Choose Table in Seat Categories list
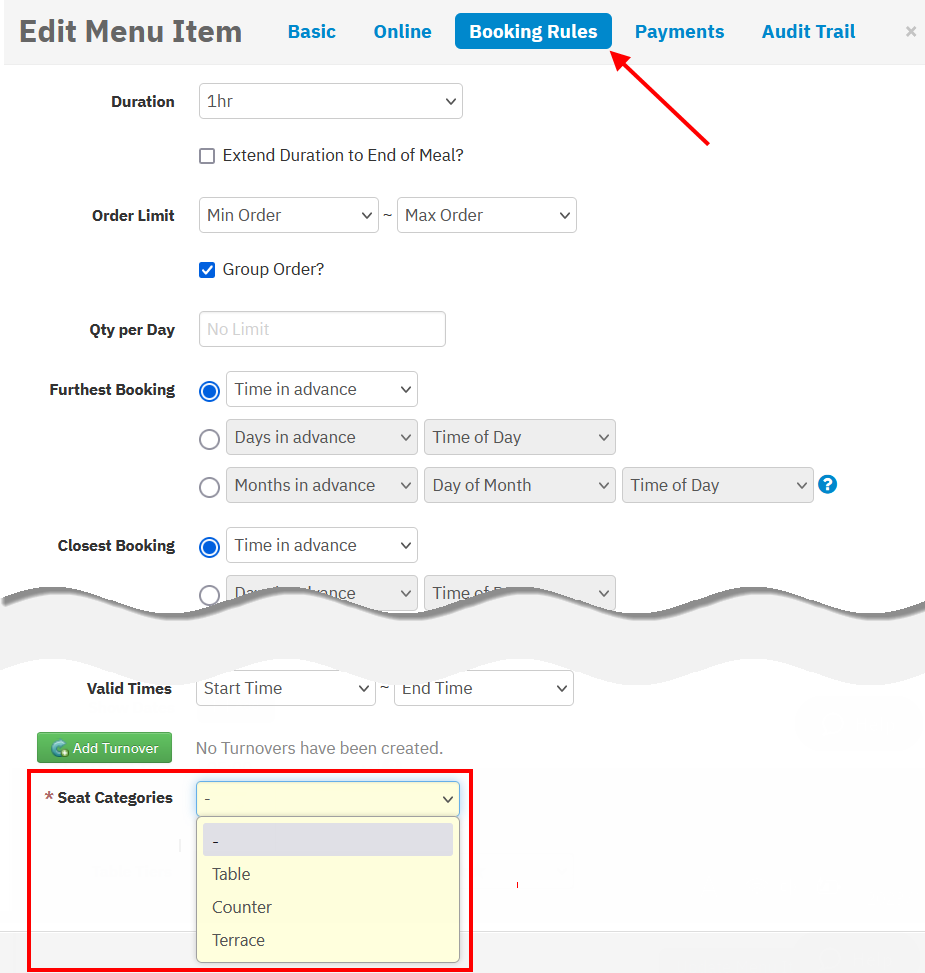This screenshot has height=973, width=925. (231, 874)
